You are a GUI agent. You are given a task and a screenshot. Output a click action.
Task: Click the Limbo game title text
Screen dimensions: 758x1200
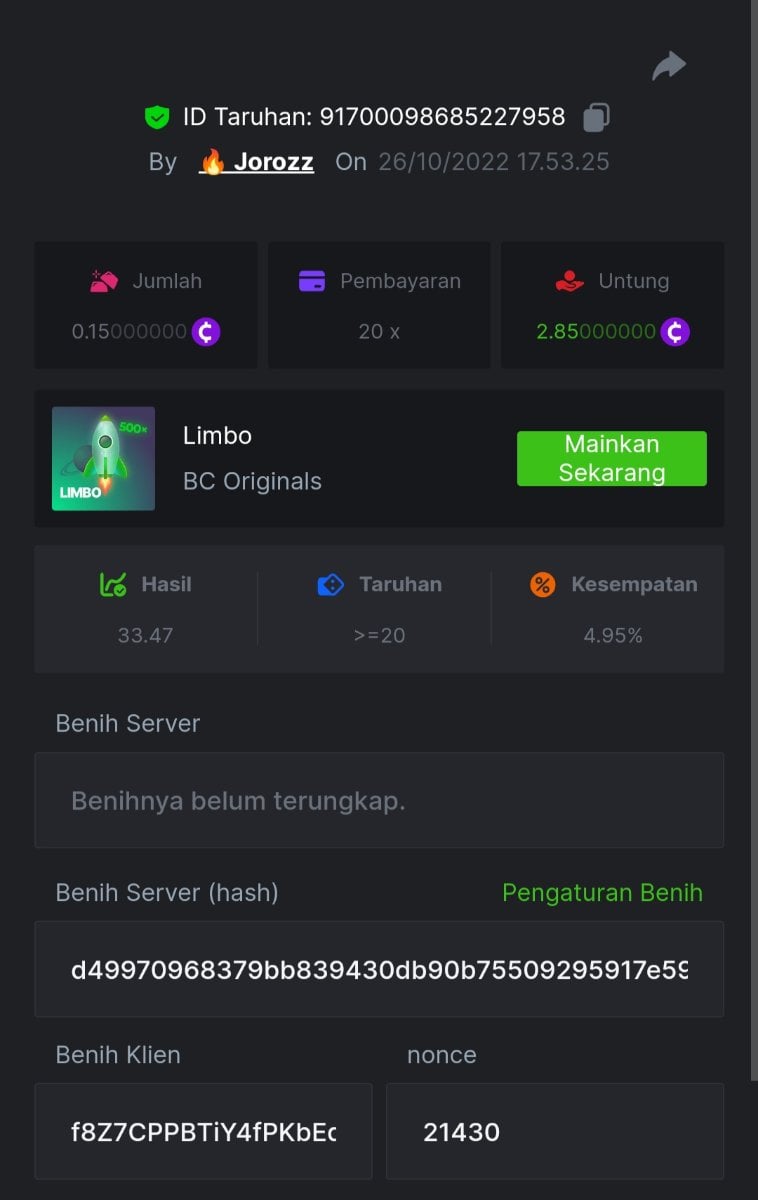pos(217,436)
